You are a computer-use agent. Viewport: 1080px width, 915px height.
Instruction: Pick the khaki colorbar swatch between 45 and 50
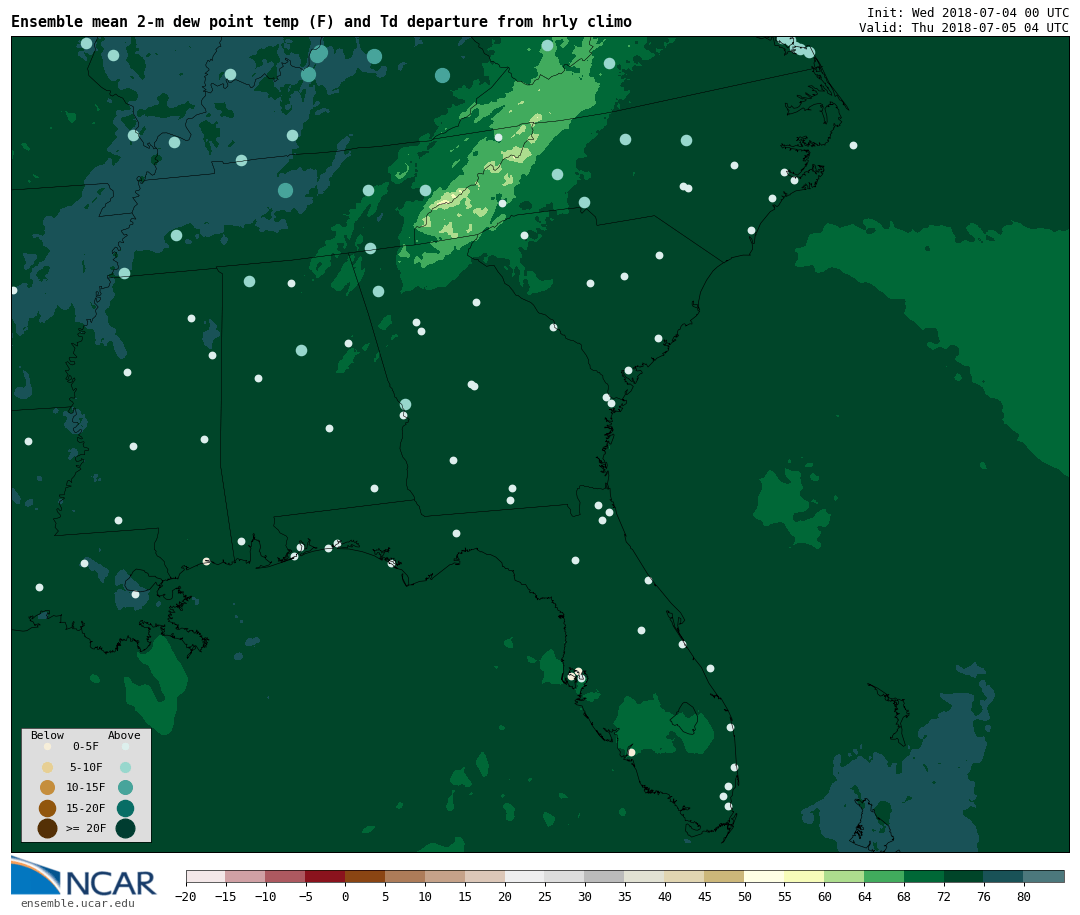tap(725, 877)
